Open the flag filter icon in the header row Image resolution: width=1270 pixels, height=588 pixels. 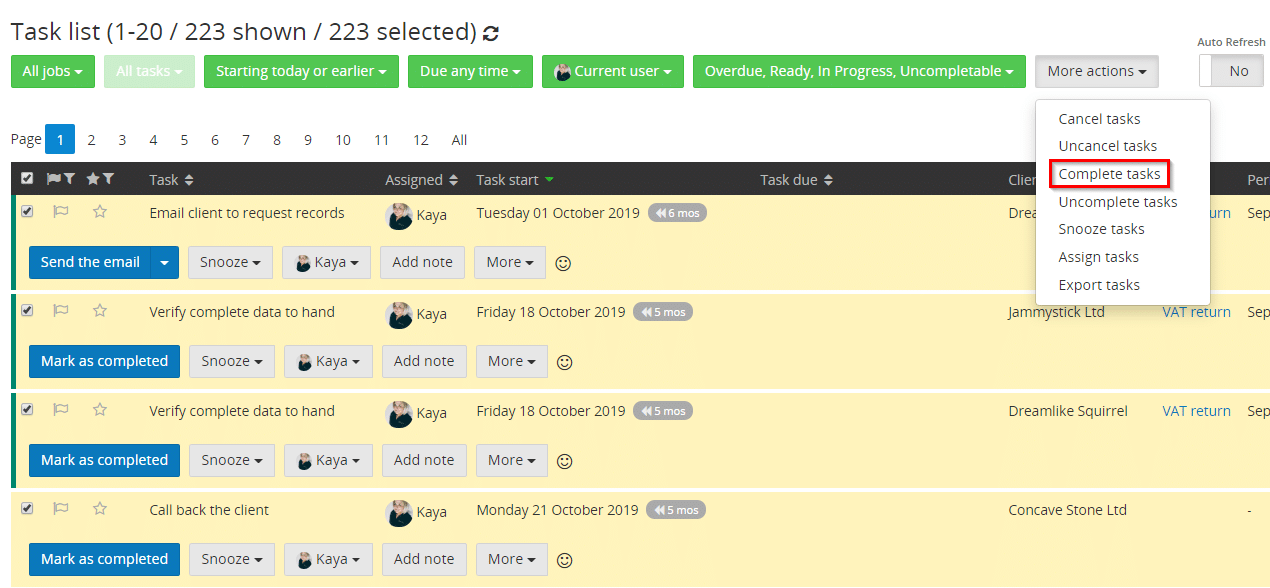coord(72,178)
